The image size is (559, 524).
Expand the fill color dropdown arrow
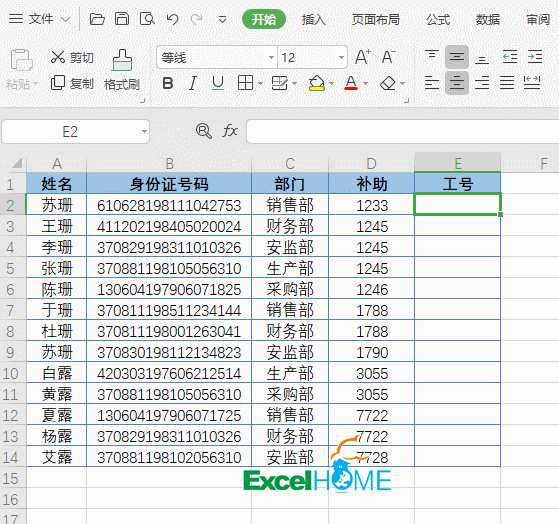332,84
